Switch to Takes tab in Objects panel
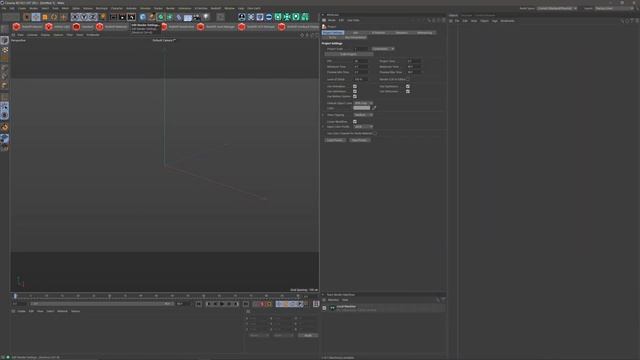 tap(466, 16)
